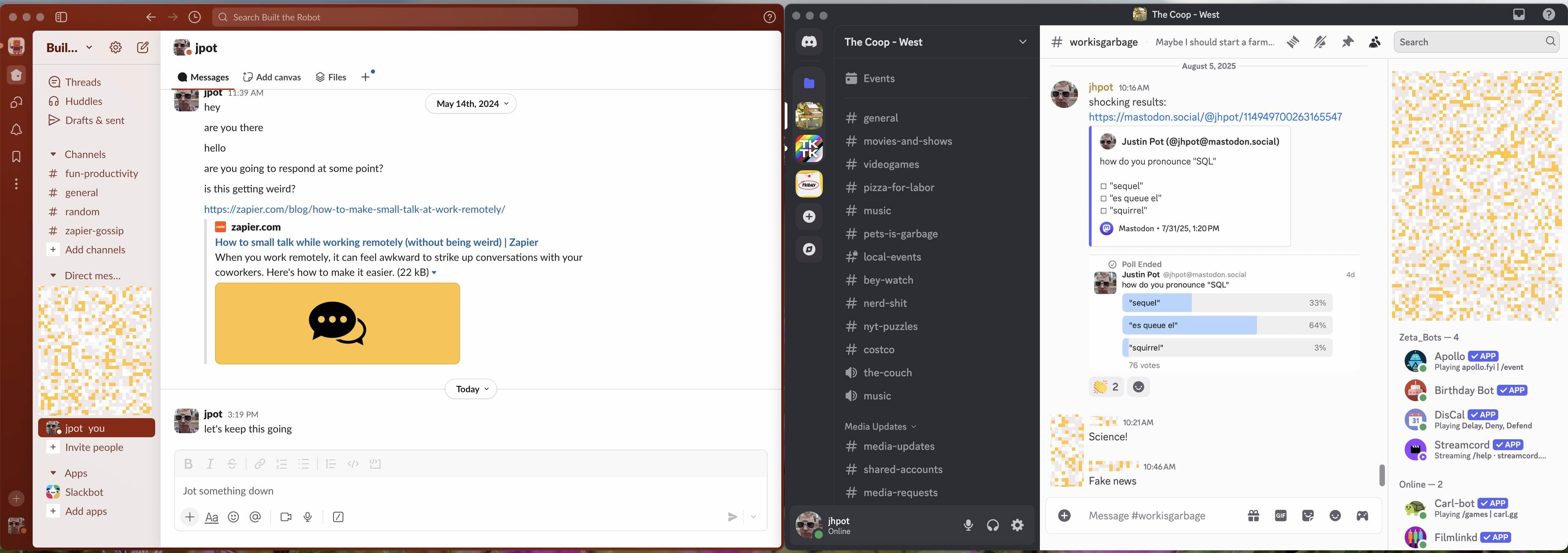Insert code block in Slack composer
Screen dimensions: 1568x553
[376, 464]
